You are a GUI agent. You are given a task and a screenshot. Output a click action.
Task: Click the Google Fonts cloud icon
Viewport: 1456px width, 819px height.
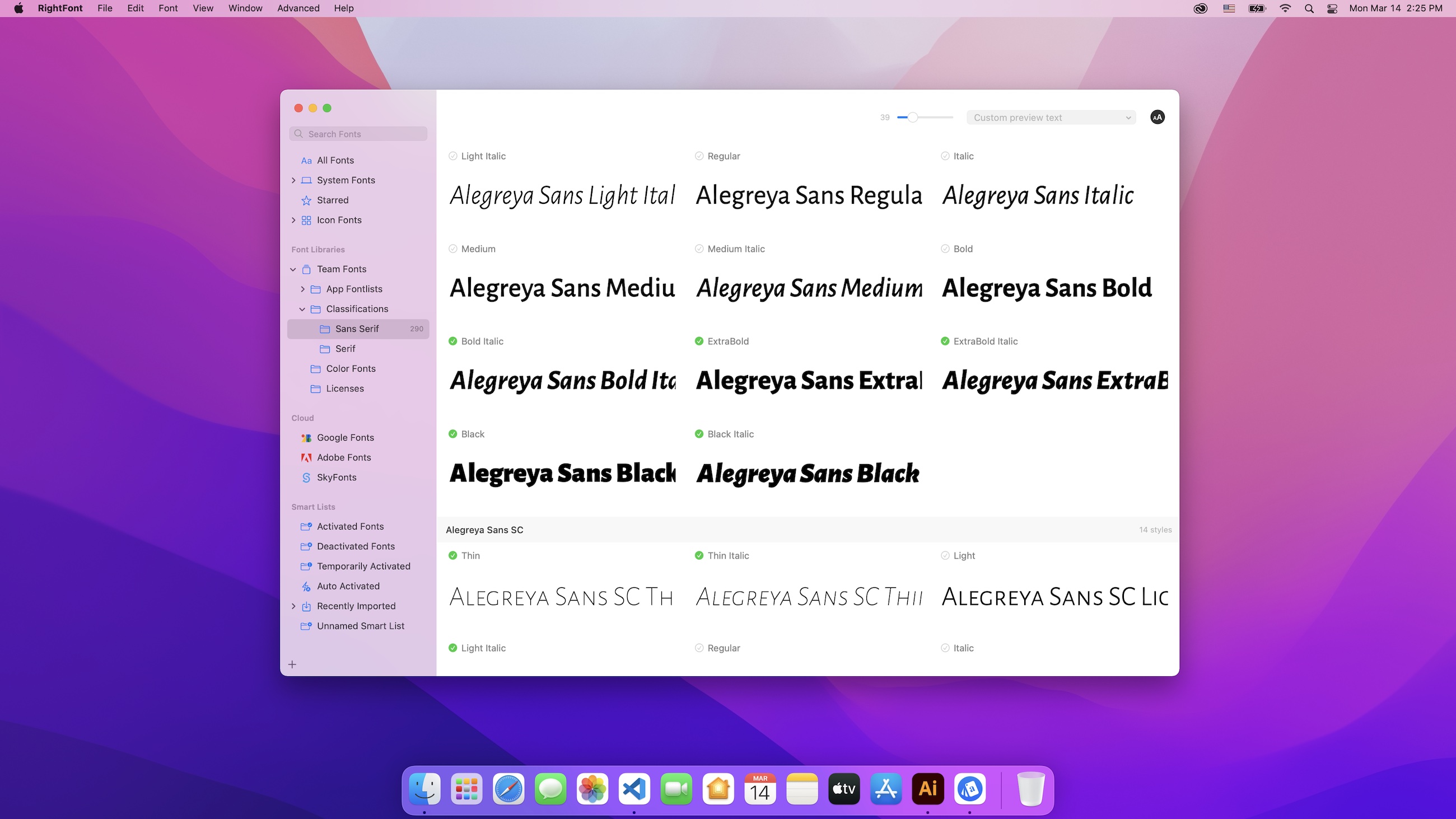point(307,437)
